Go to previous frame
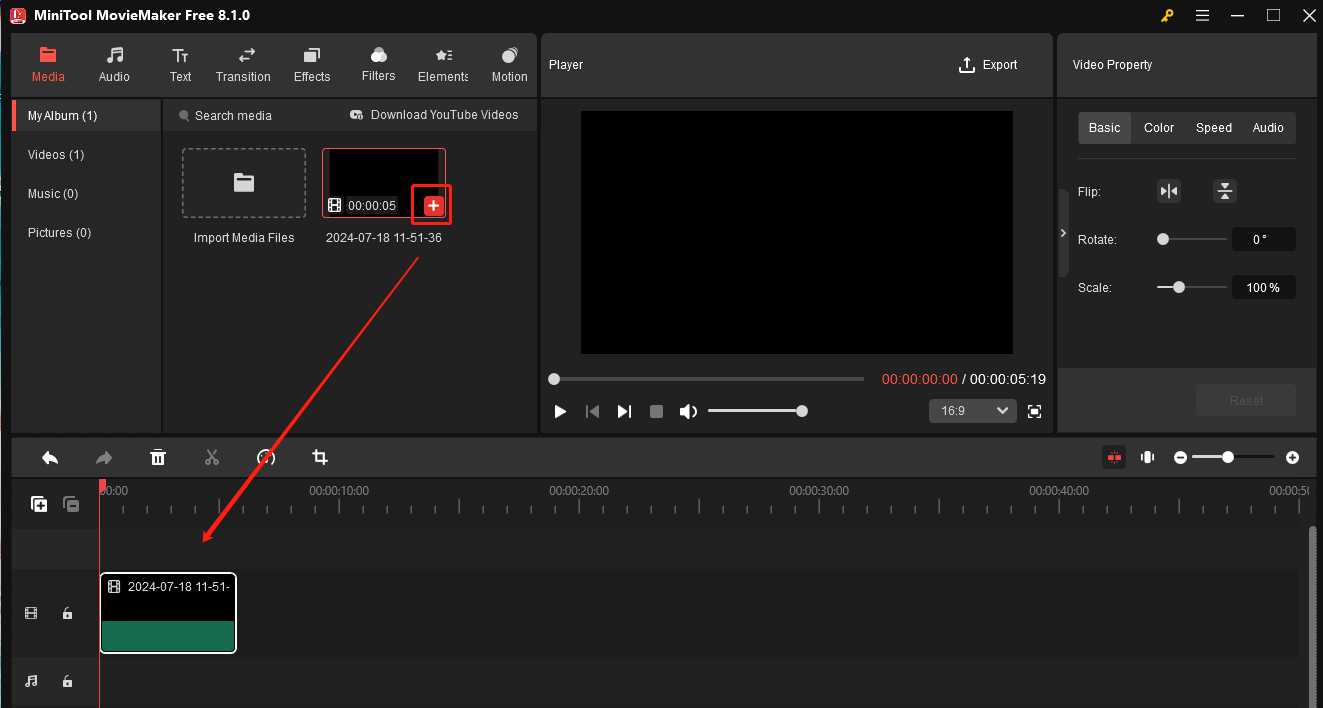The image size is (1323, 708). pyautogui.click(x=592, y=412)
